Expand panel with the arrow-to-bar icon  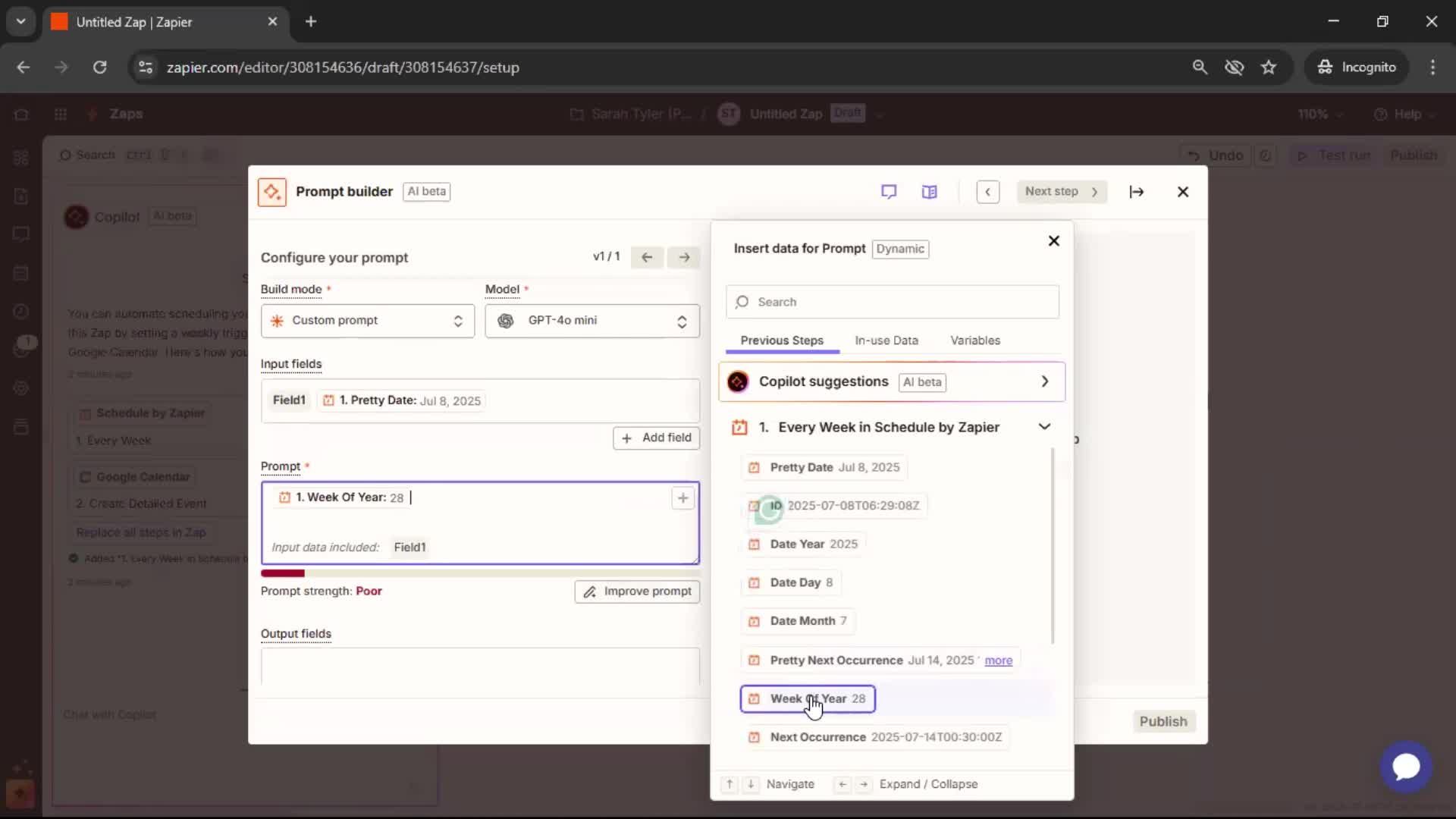pyautogui.click(x=1136, y=192)
